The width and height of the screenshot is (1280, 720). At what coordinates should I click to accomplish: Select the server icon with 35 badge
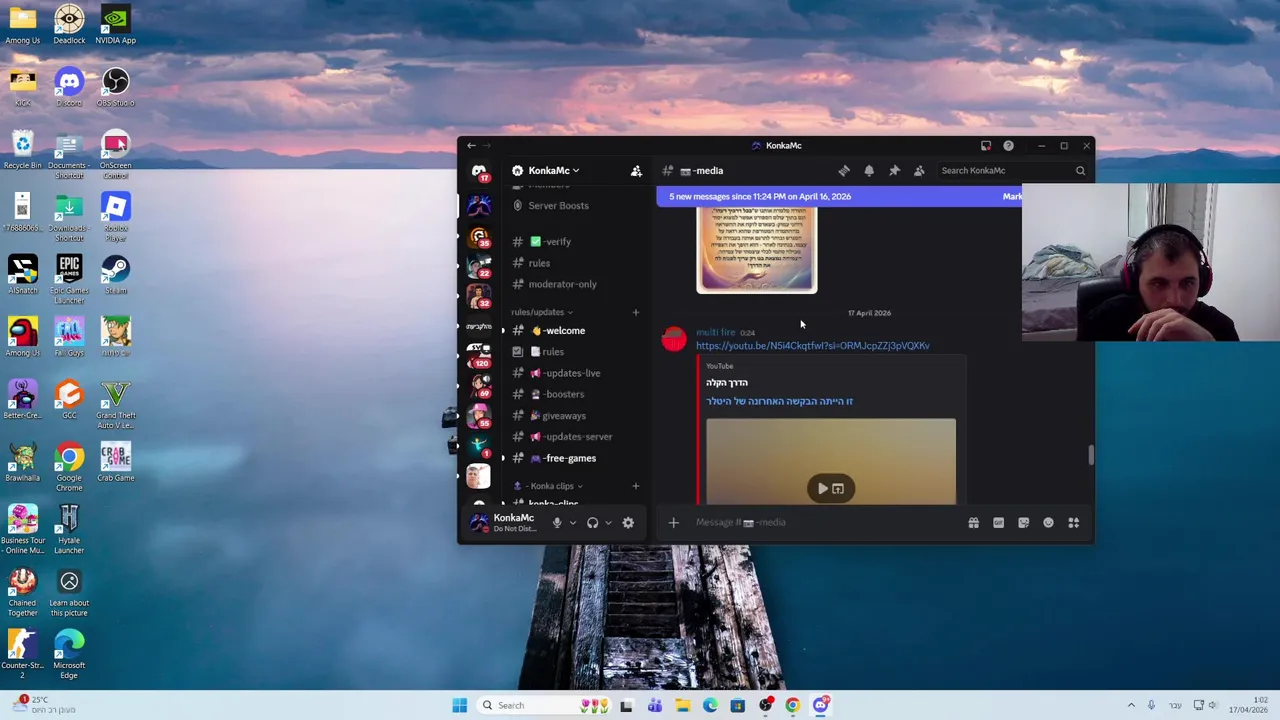pos(479,237)
